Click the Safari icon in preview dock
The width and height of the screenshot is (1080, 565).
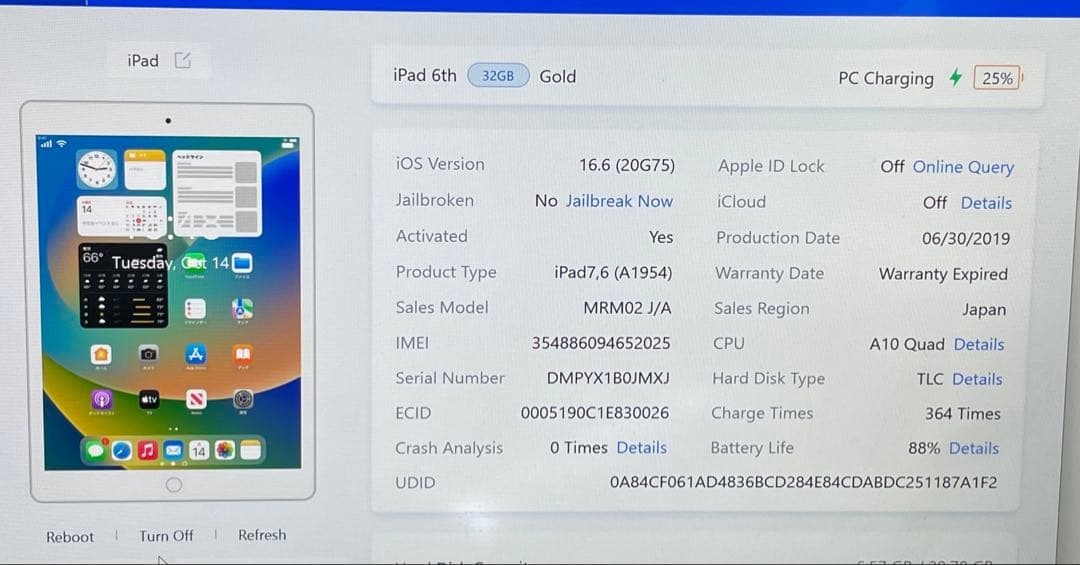point(122,451)
